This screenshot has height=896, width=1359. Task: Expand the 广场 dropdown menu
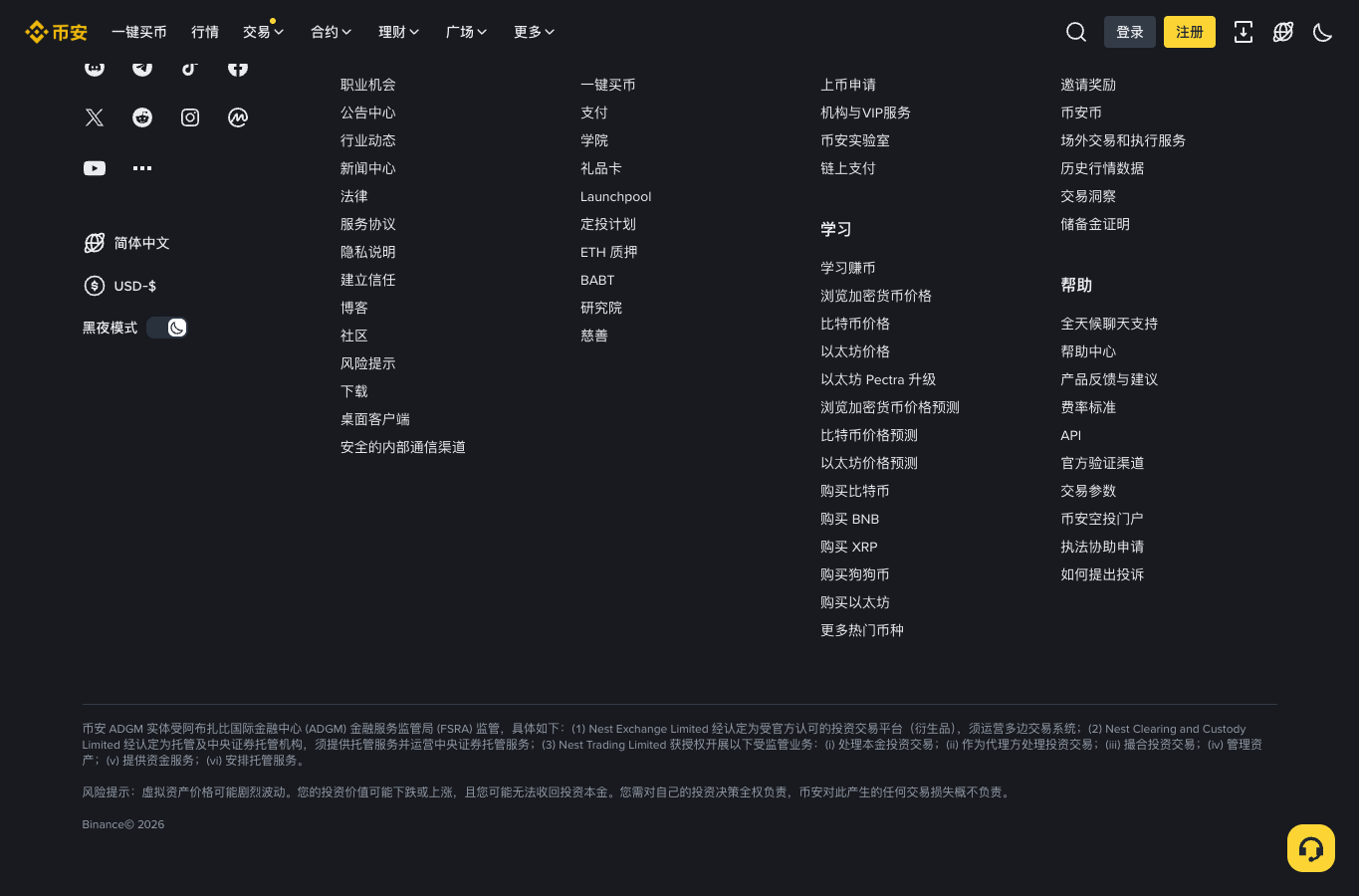pos(467,32)
